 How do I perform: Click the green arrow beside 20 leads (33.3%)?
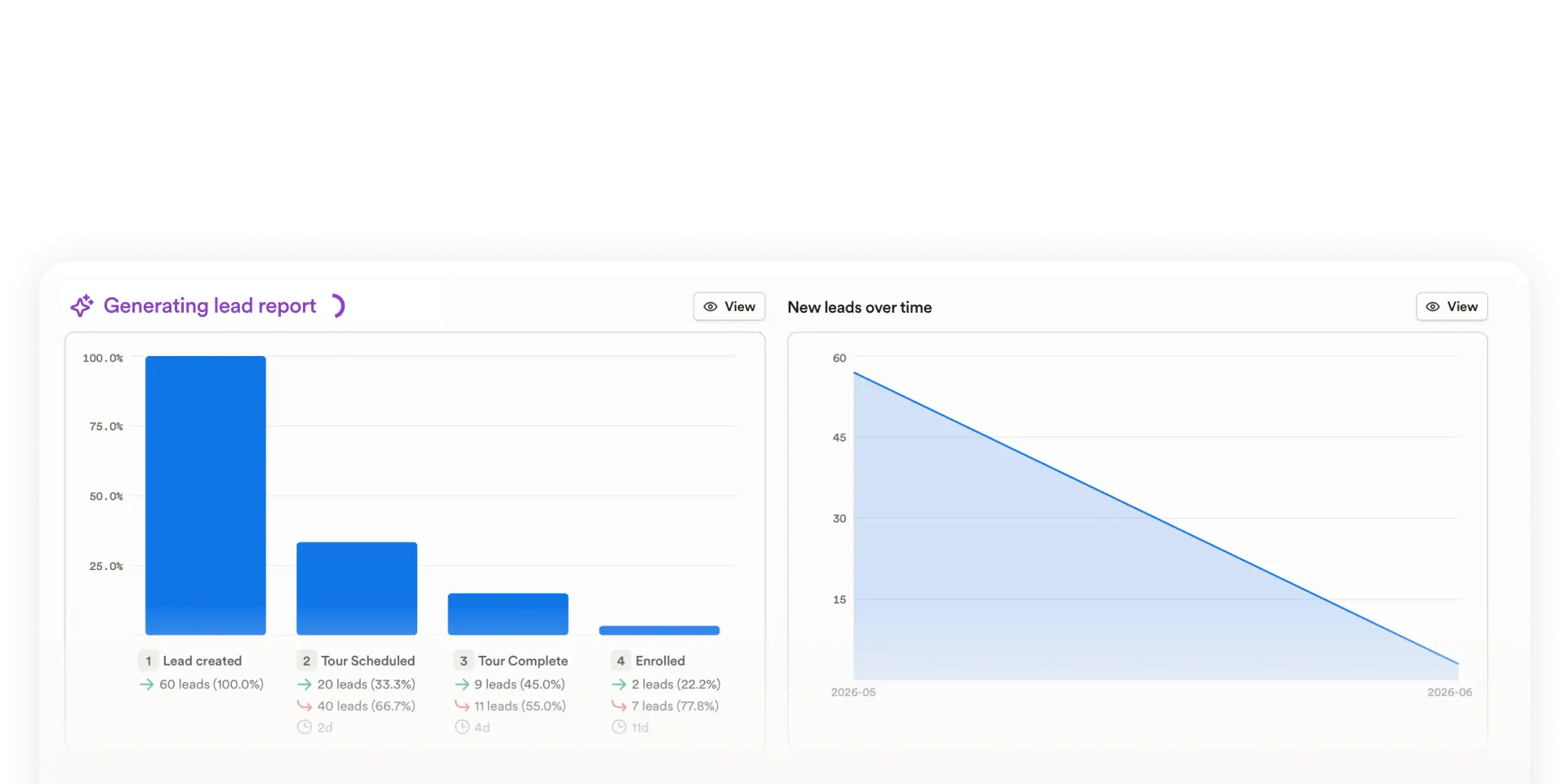[305, 684]
